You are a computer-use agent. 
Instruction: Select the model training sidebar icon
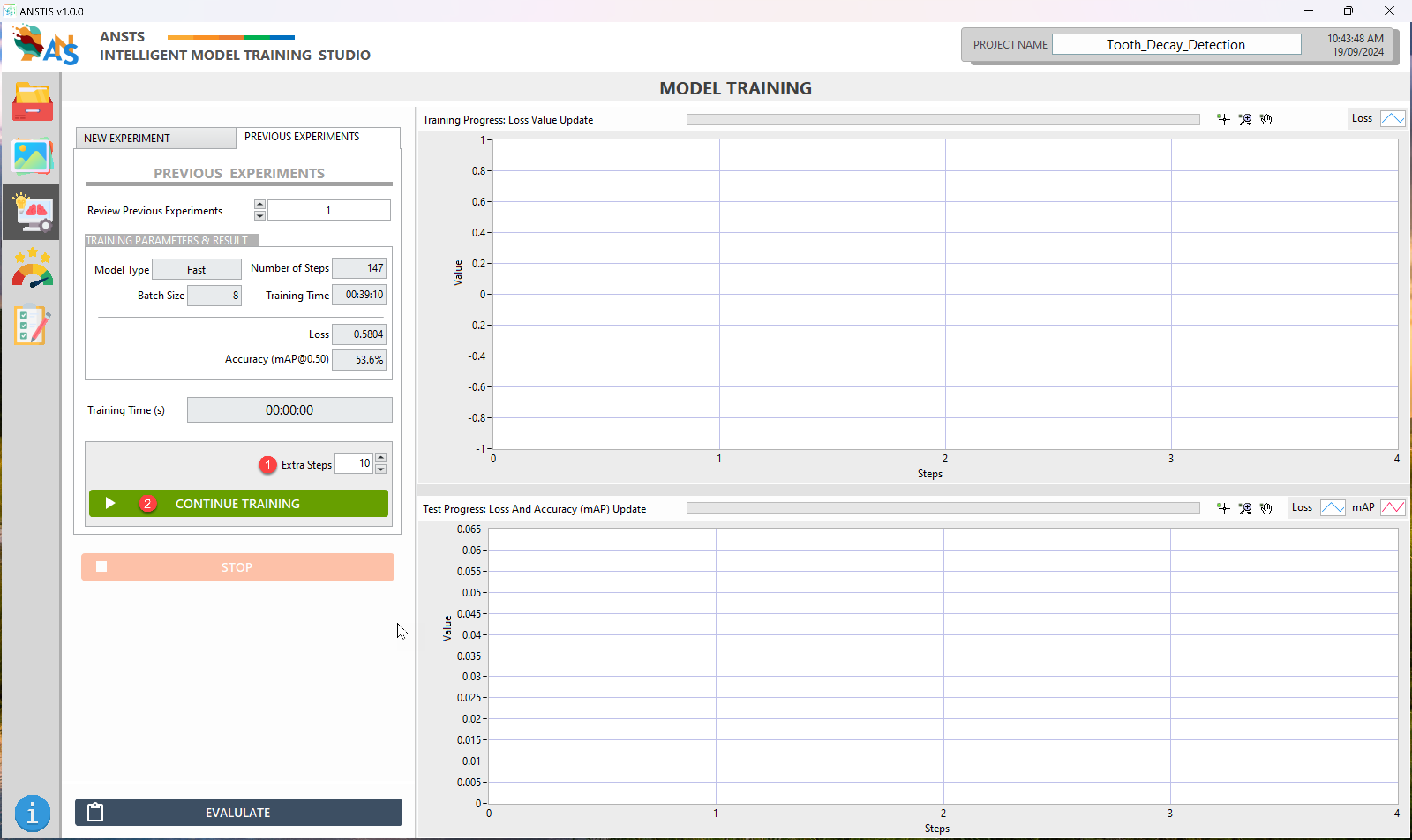coord(32,212)
